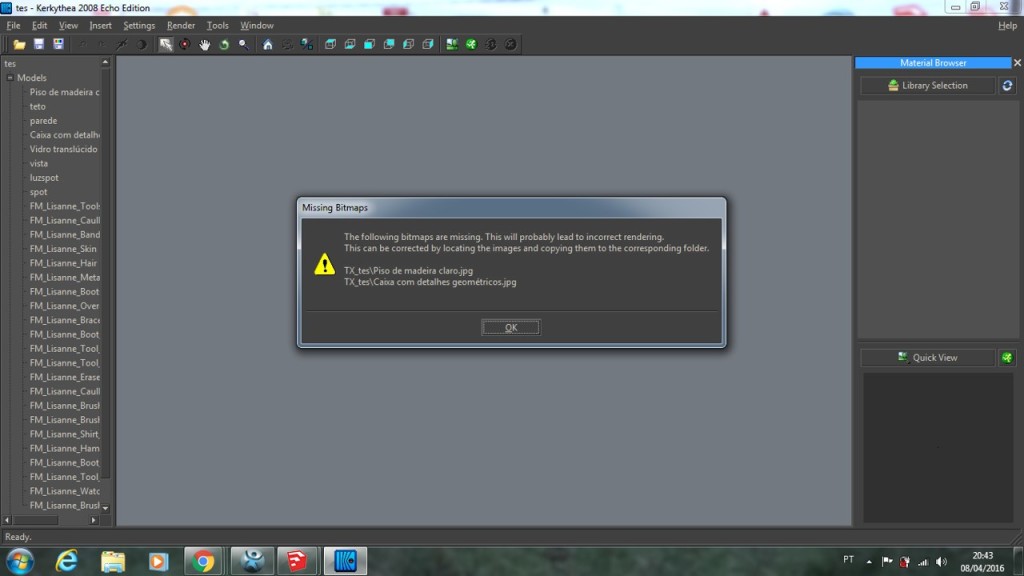Select the 'teto' model
The width and height of the screenshot is (1024, 576).
coord(37,106)
